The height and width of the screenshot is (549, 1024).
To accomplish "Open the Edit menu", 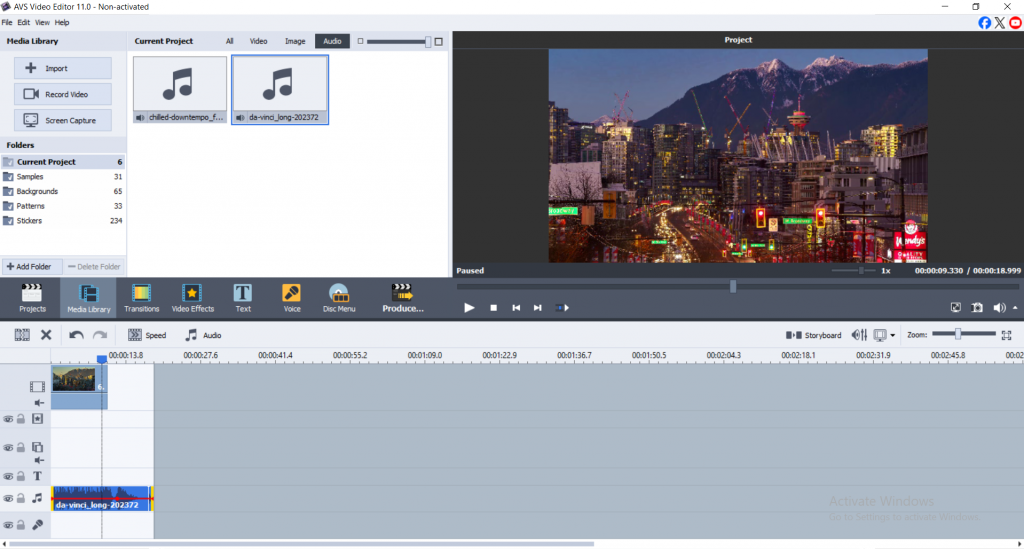I will 23,22.
